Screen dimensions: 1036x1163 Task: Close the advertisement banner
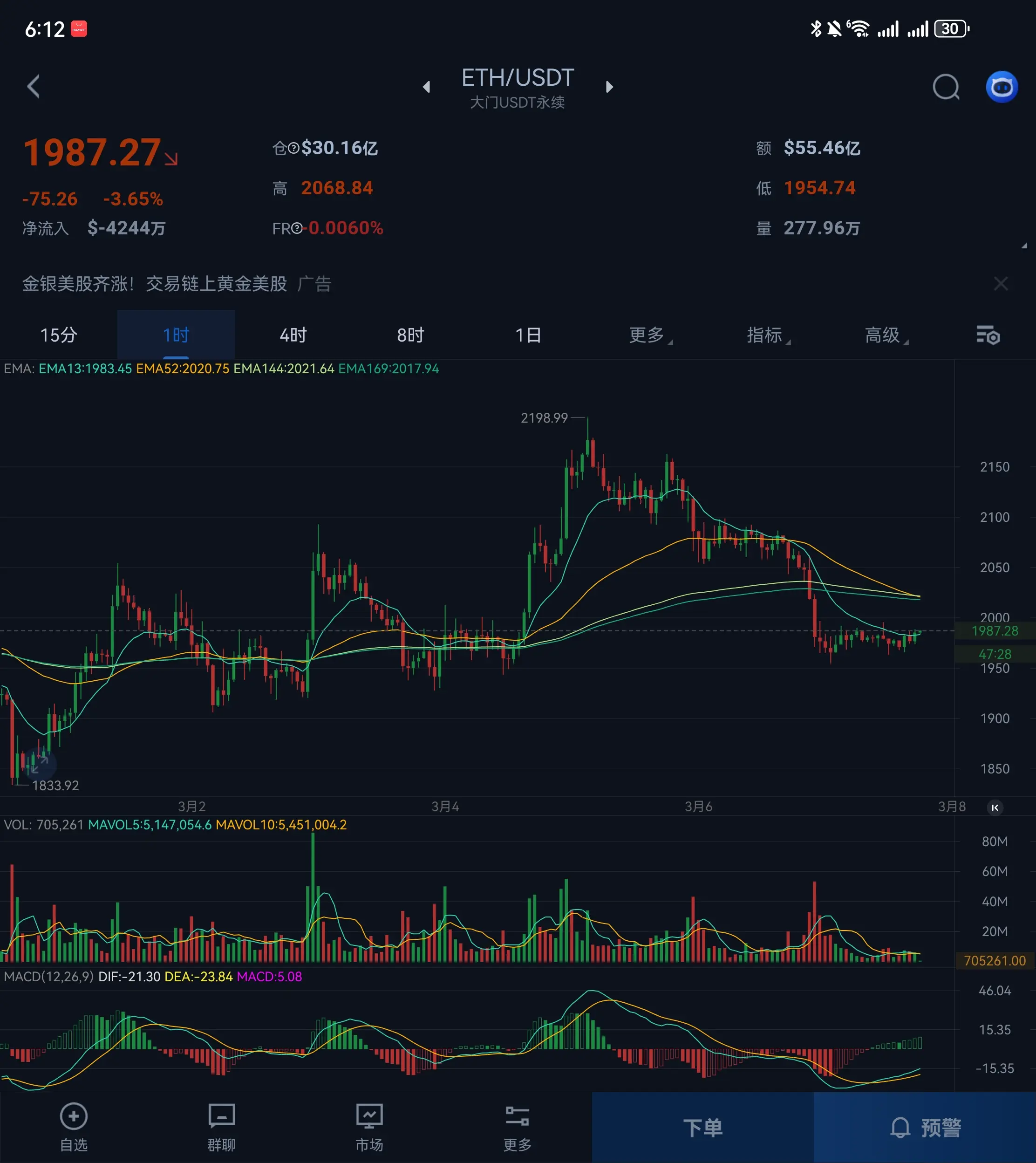[x=1000, y=283]
